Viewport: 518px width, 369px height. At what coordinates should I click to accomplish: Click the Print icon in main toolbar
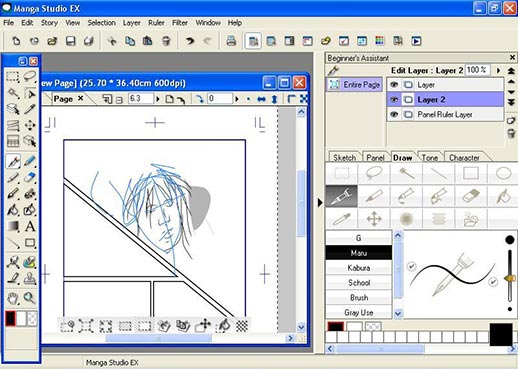tap(231, 41)
